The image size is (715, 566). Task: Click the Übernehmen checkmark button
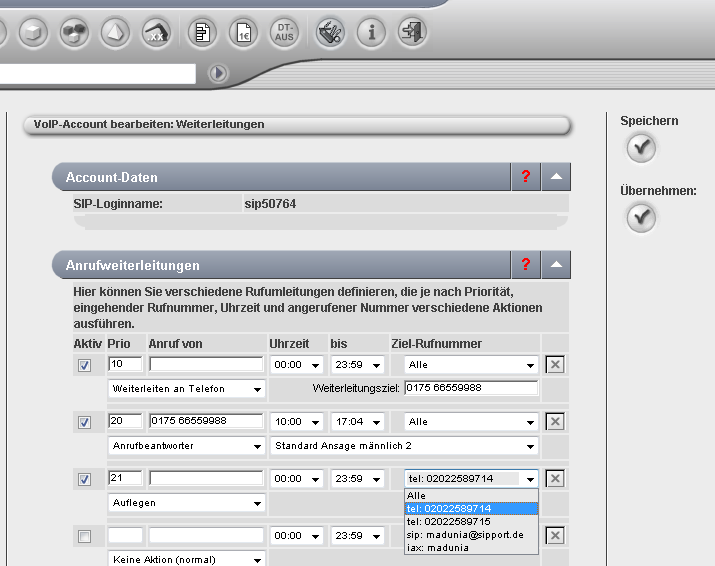641,218
